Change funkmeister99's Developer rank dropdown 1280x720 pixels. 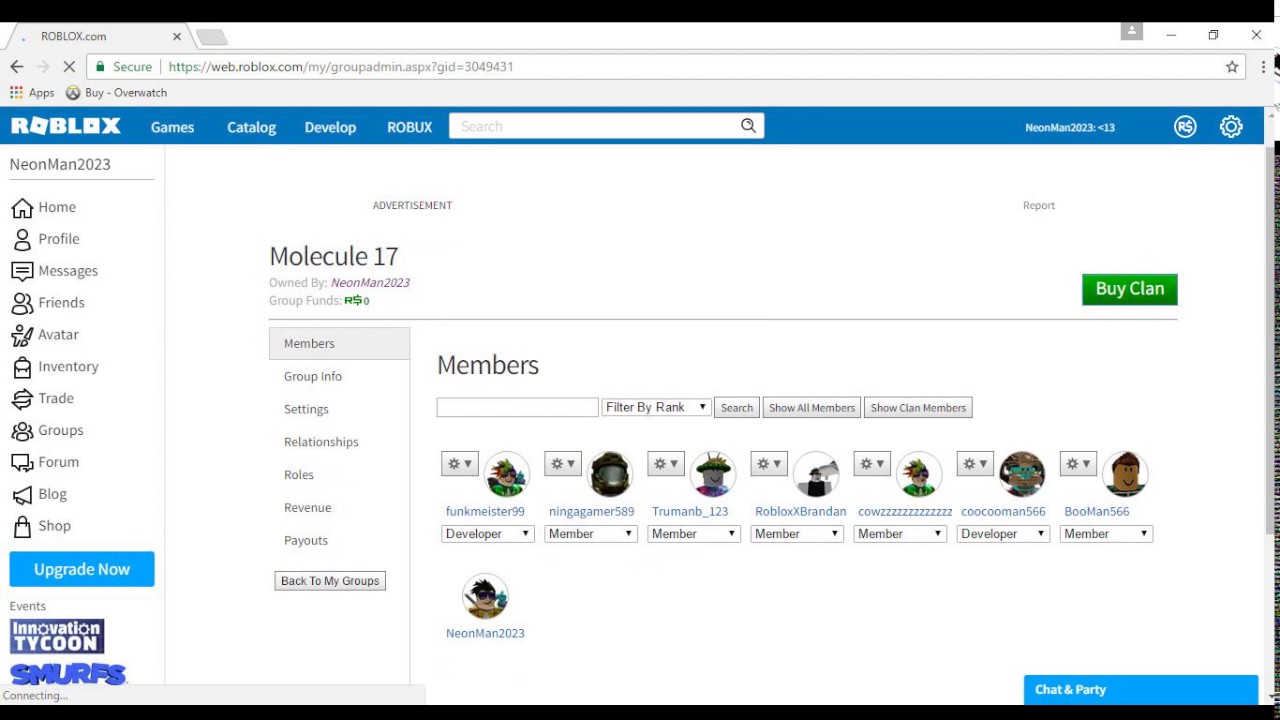point(488,534)
